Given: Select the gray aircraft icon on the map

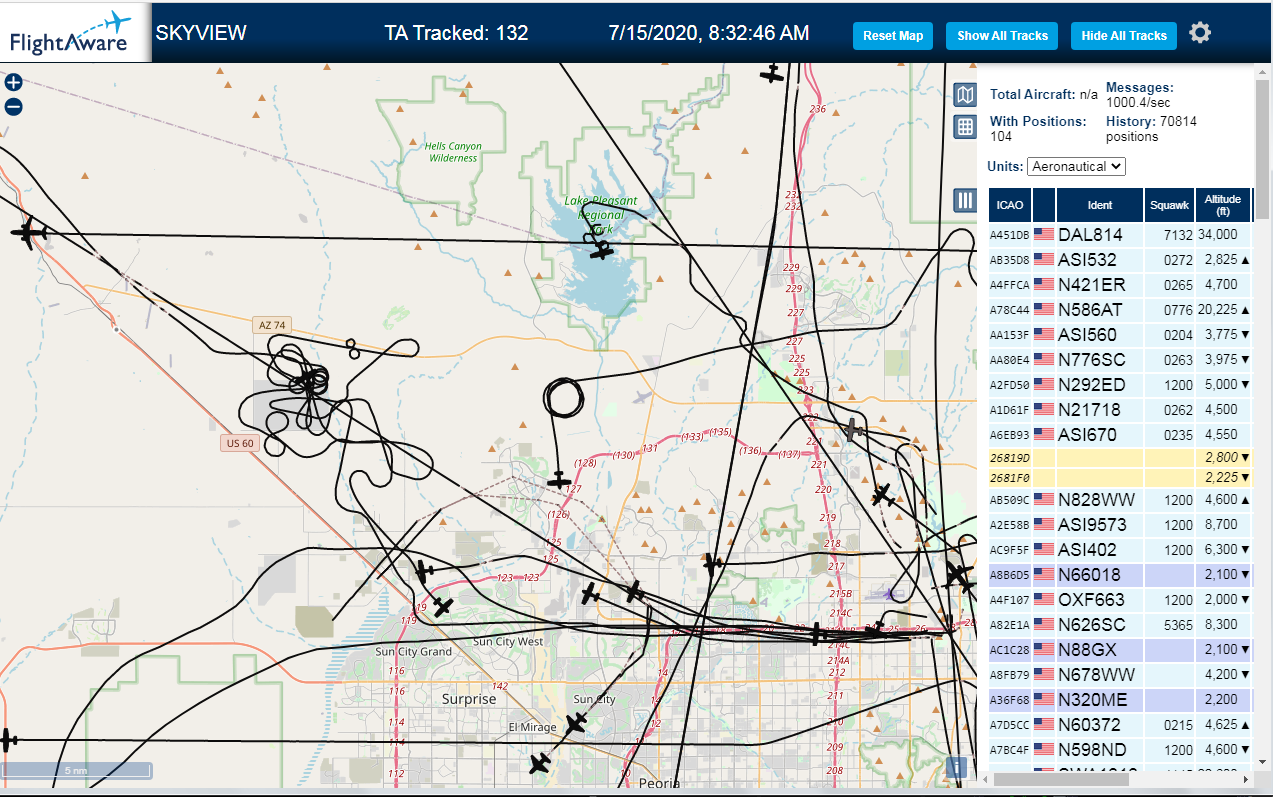Looking at the screenshot, I should (852, 430).
